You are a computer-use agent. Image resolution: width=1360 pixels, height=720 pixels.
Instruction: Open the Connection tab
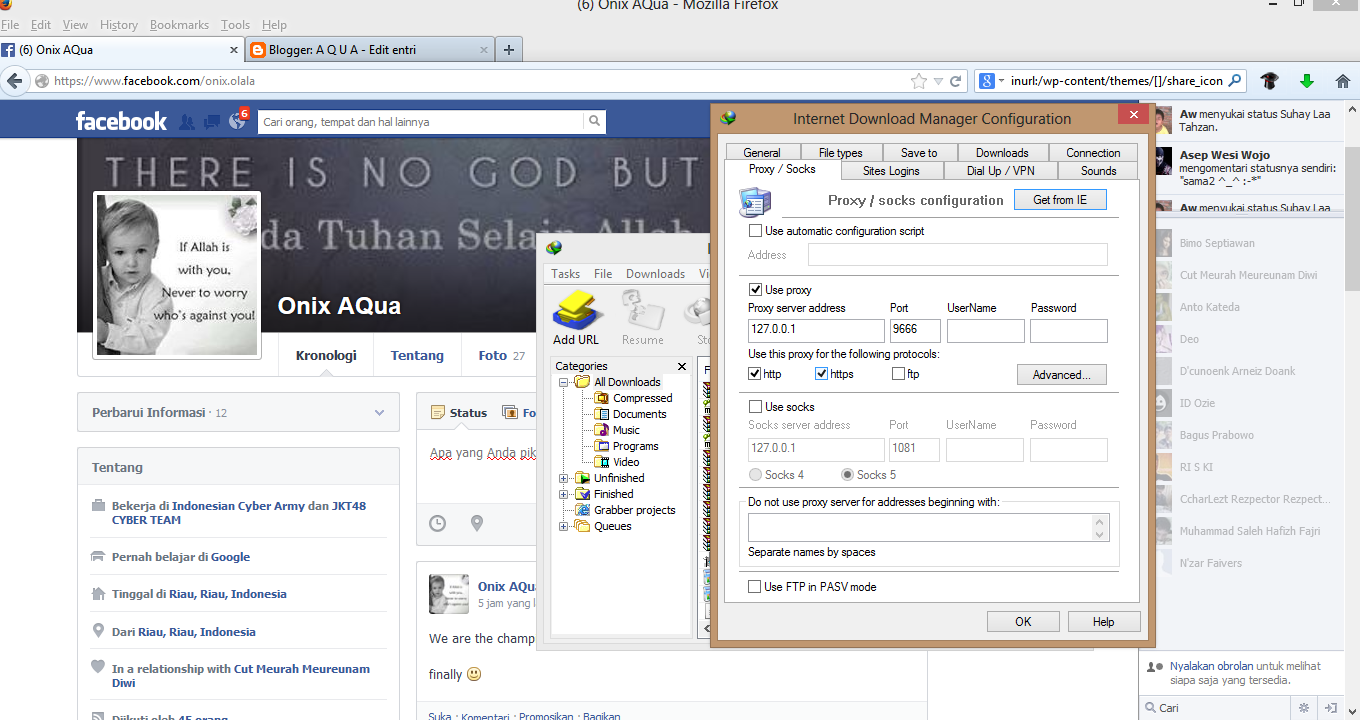1093,153
